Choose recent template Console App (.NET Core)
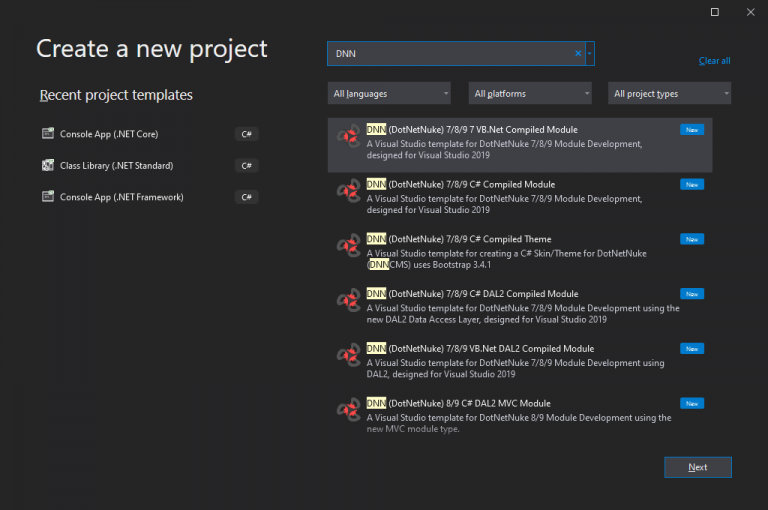Image resolution: width=768 pixels, height=510 pixels. tap(149, 134)
